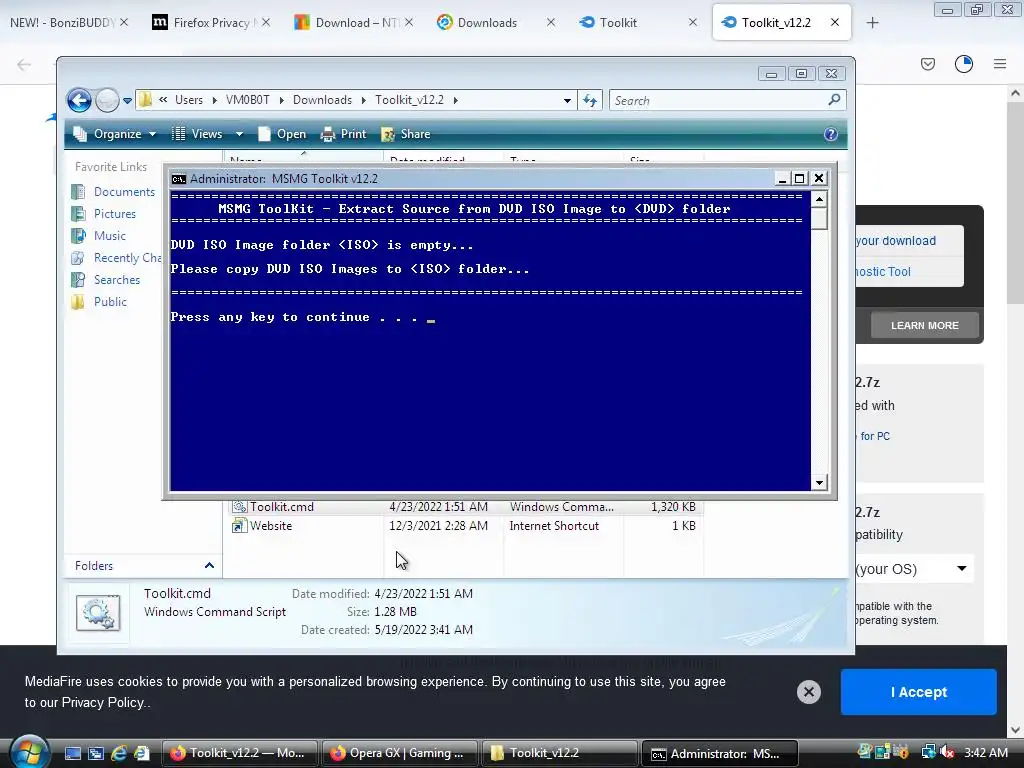Launch Internet Explorer from quick launch
The height and width of the screenshot is (768, 1024).
click(x=118, y=754)
